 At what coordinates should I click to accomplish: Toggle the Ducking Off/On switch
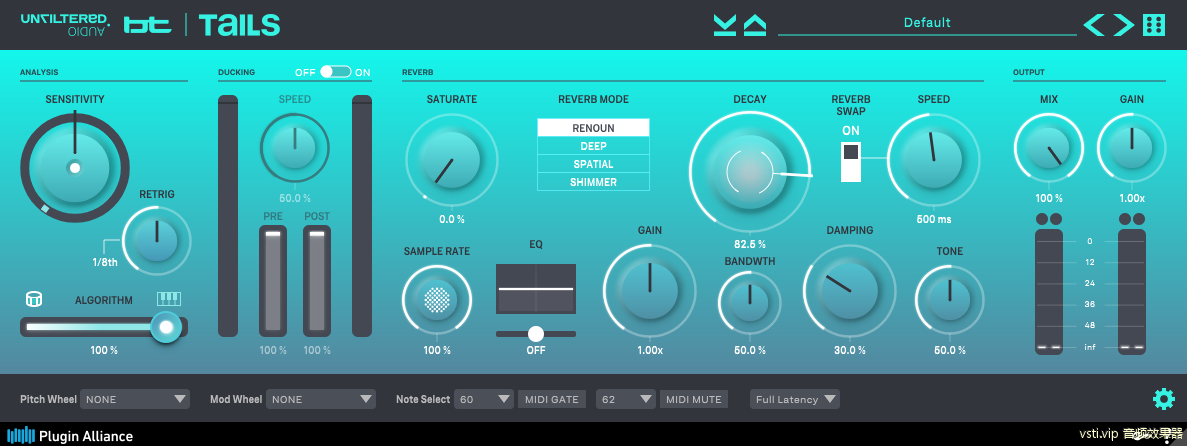[335, 72]
